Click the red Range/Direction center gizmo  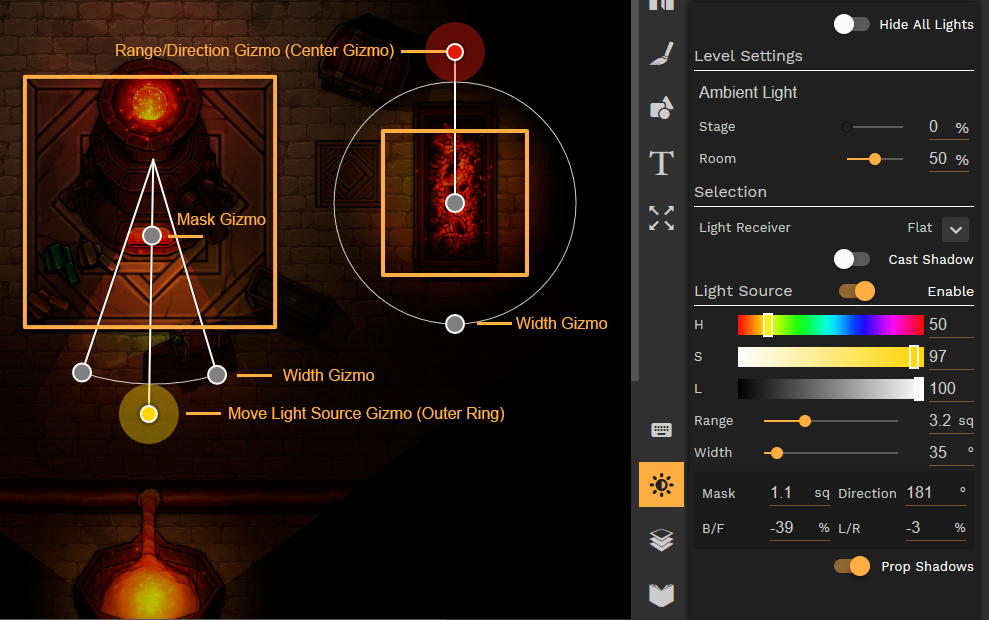(455, 52)
